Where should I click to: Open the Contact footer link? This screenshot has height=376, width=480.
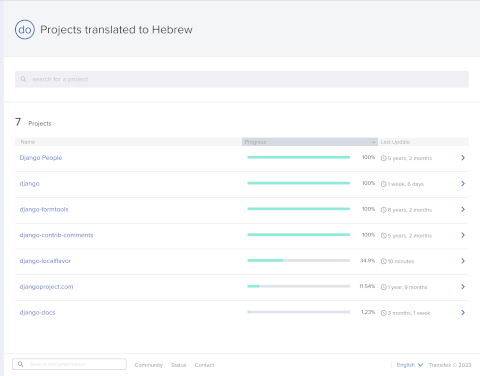(x=204, y=365)
